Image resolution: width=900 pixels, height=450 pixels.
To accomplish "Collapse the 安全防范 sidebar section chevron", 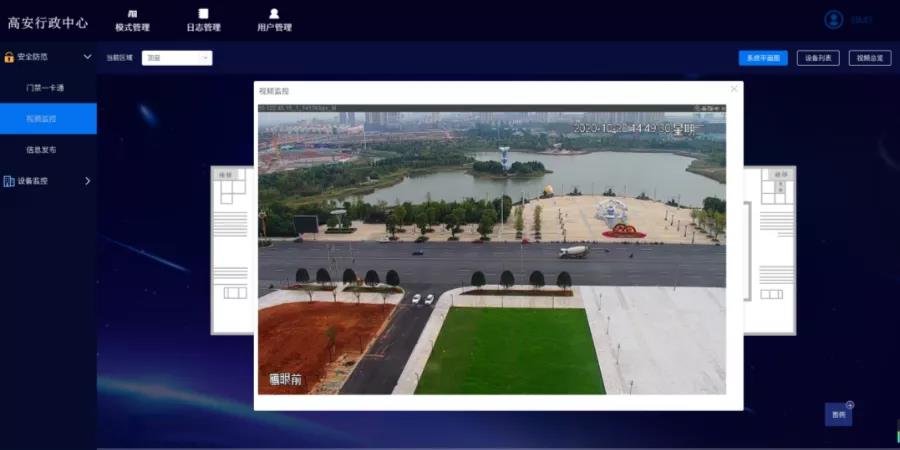I will (x=88, y=57).
